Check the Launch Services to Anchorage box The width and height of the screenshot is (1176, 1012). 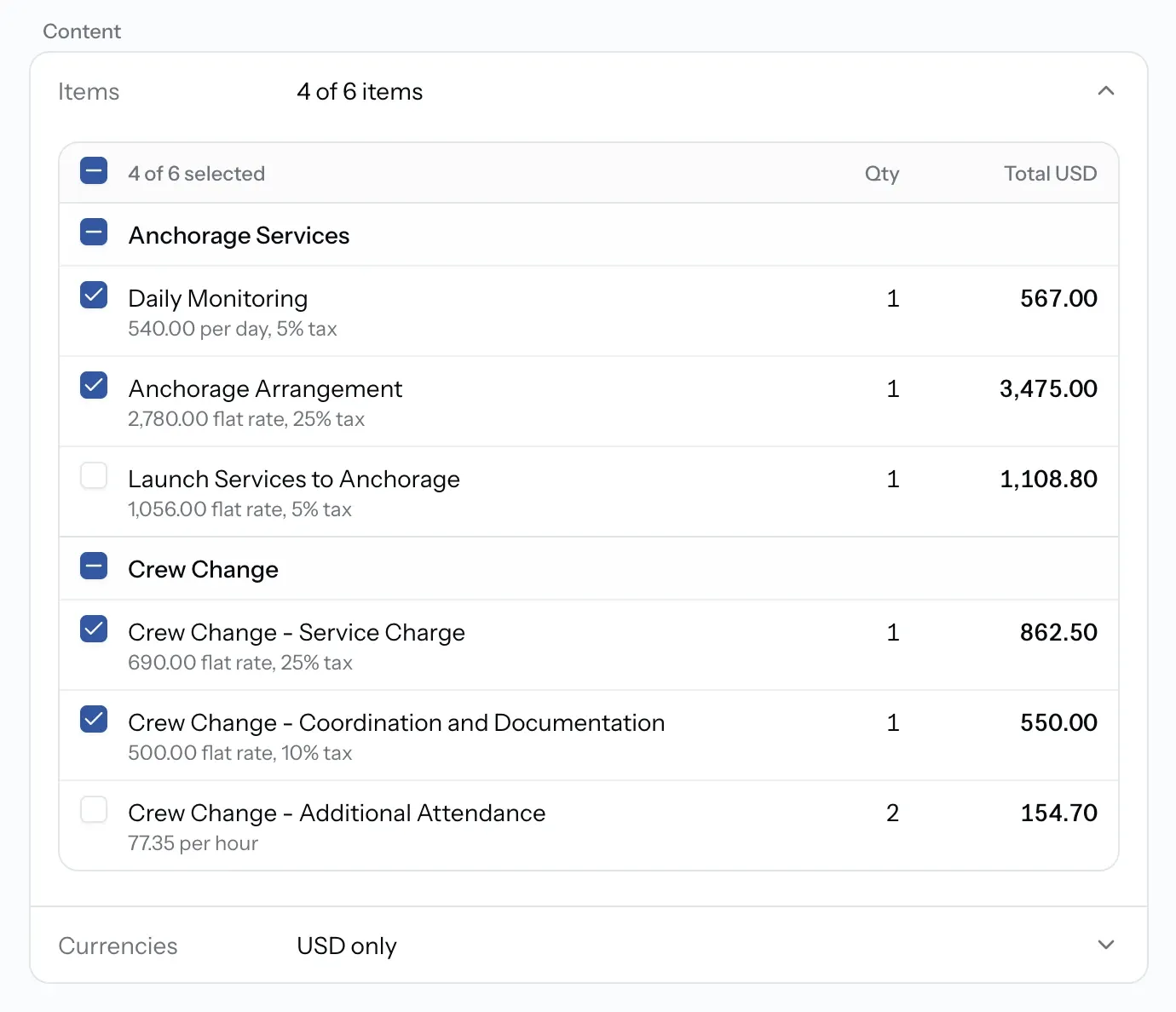(94, 475)
